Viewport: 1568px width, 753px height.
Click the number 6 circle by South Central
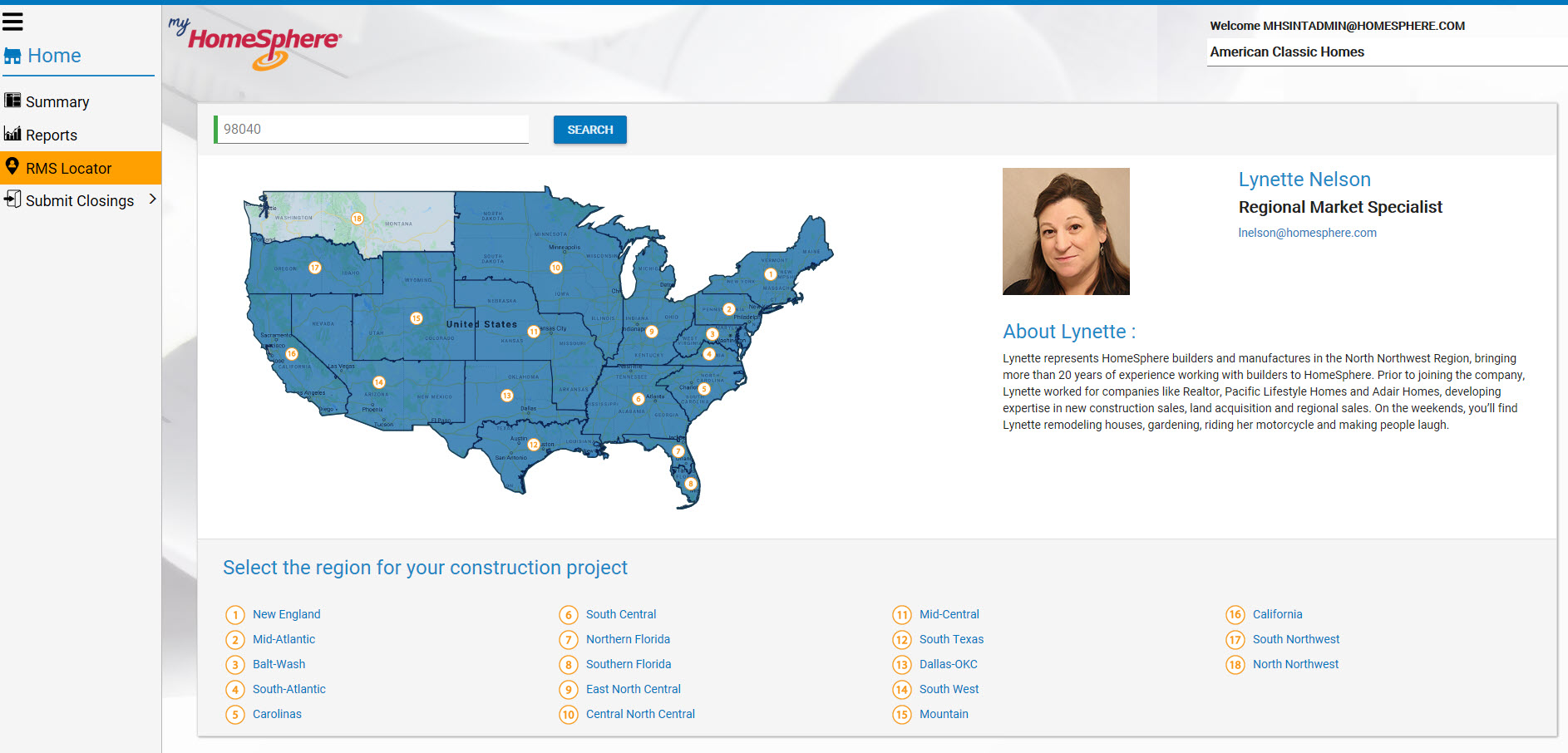[x=569, y=614]
